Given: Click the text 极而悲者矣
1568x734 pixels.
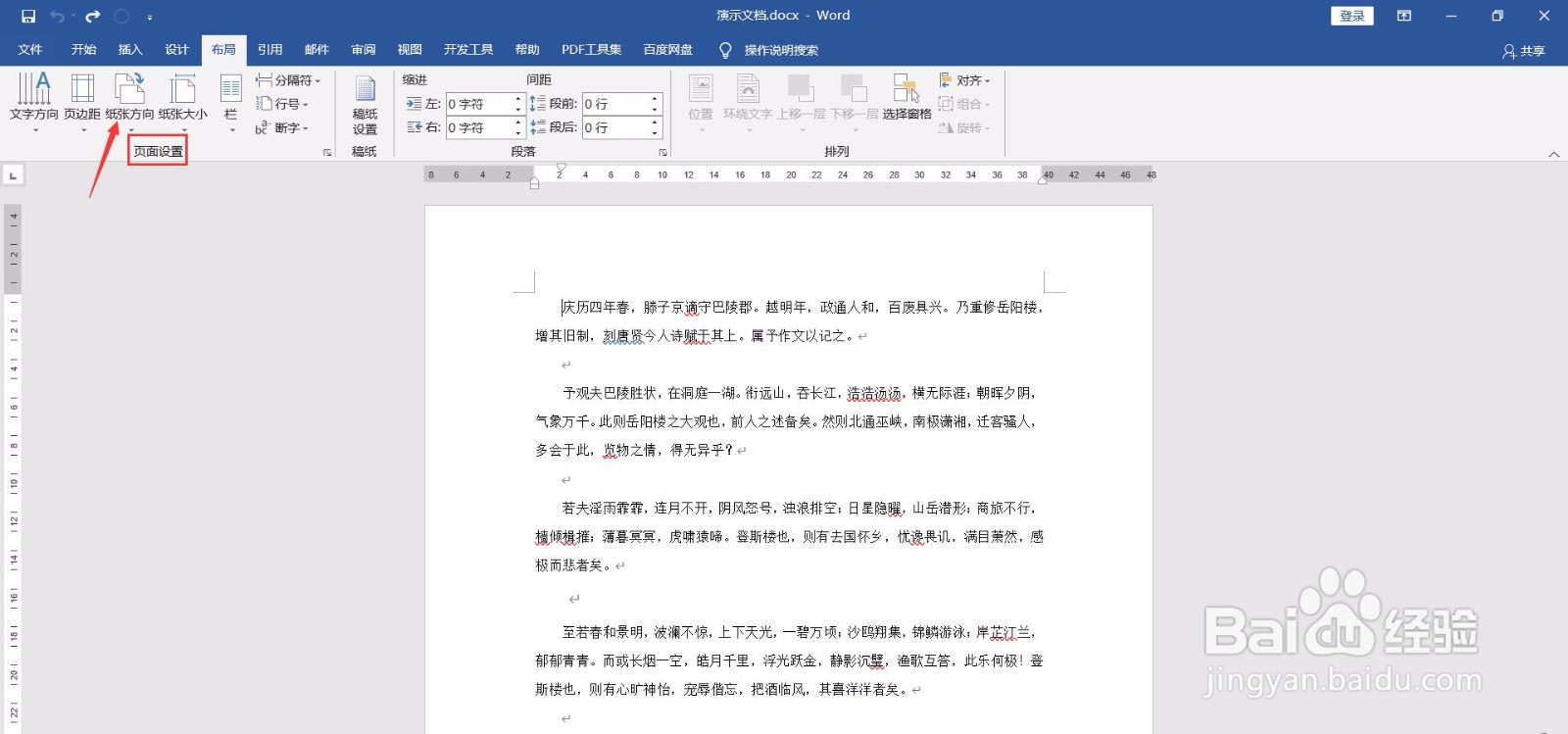Looking at the screenshot, I should tap(569, 565).
